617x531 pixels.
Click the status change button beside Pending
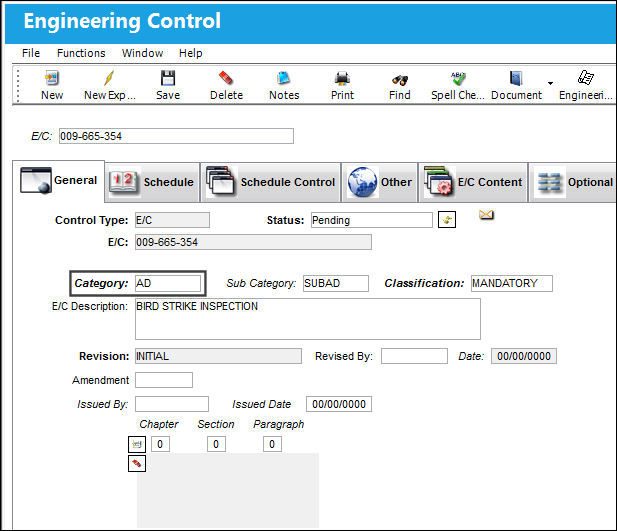click(447, 220)
